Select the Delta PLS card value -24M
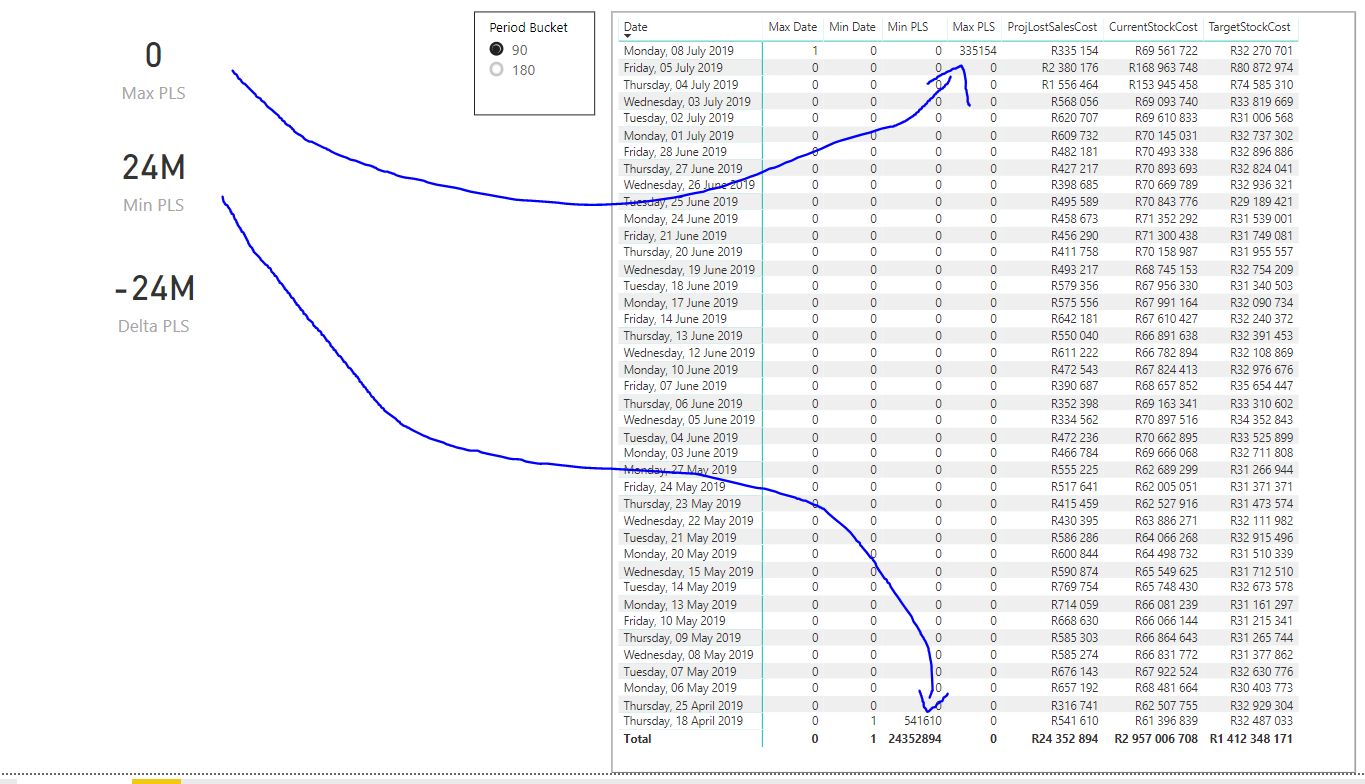 click(153, 288)
